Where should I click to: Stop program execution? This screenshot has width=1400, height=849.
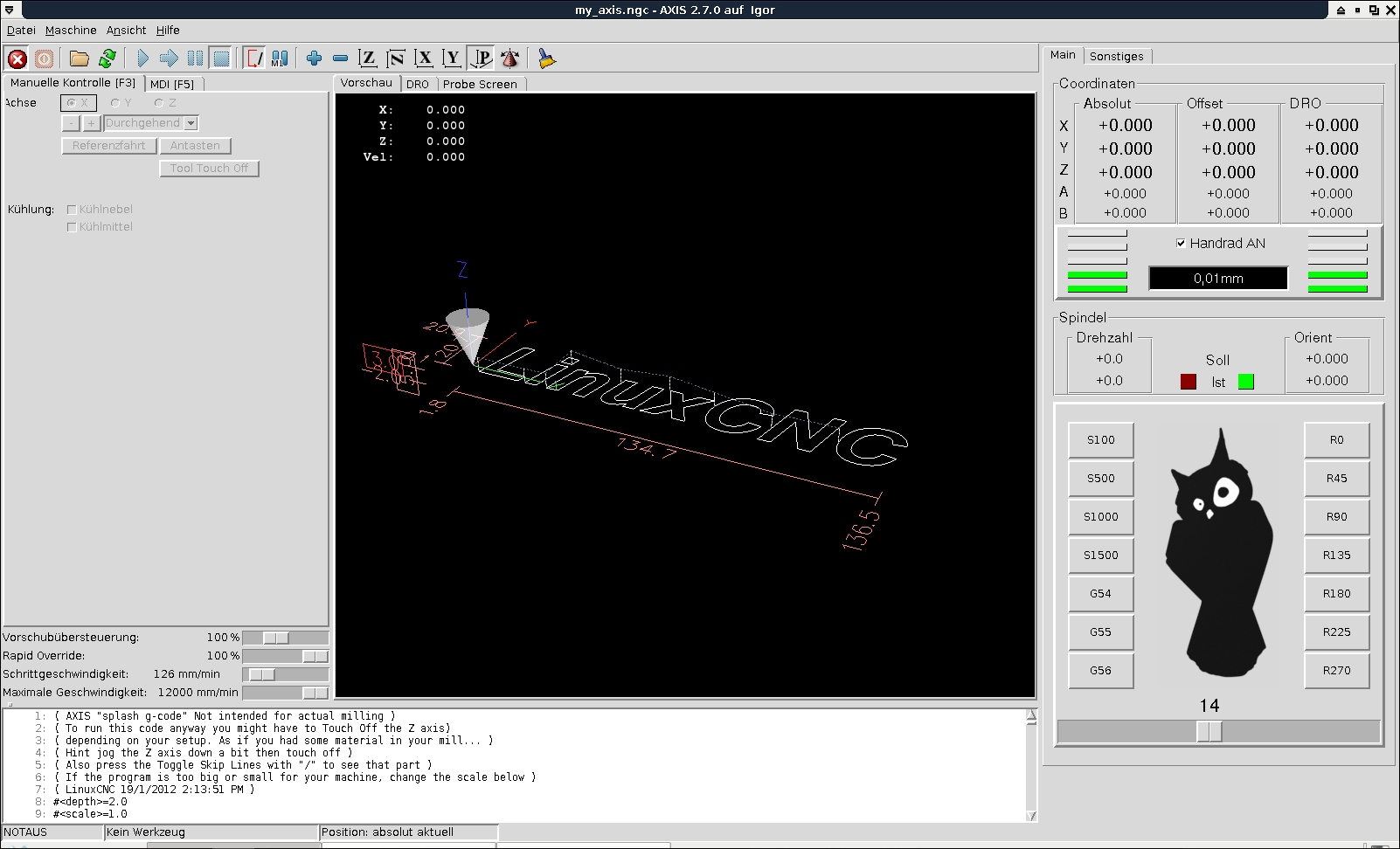[x=221, y=59]
